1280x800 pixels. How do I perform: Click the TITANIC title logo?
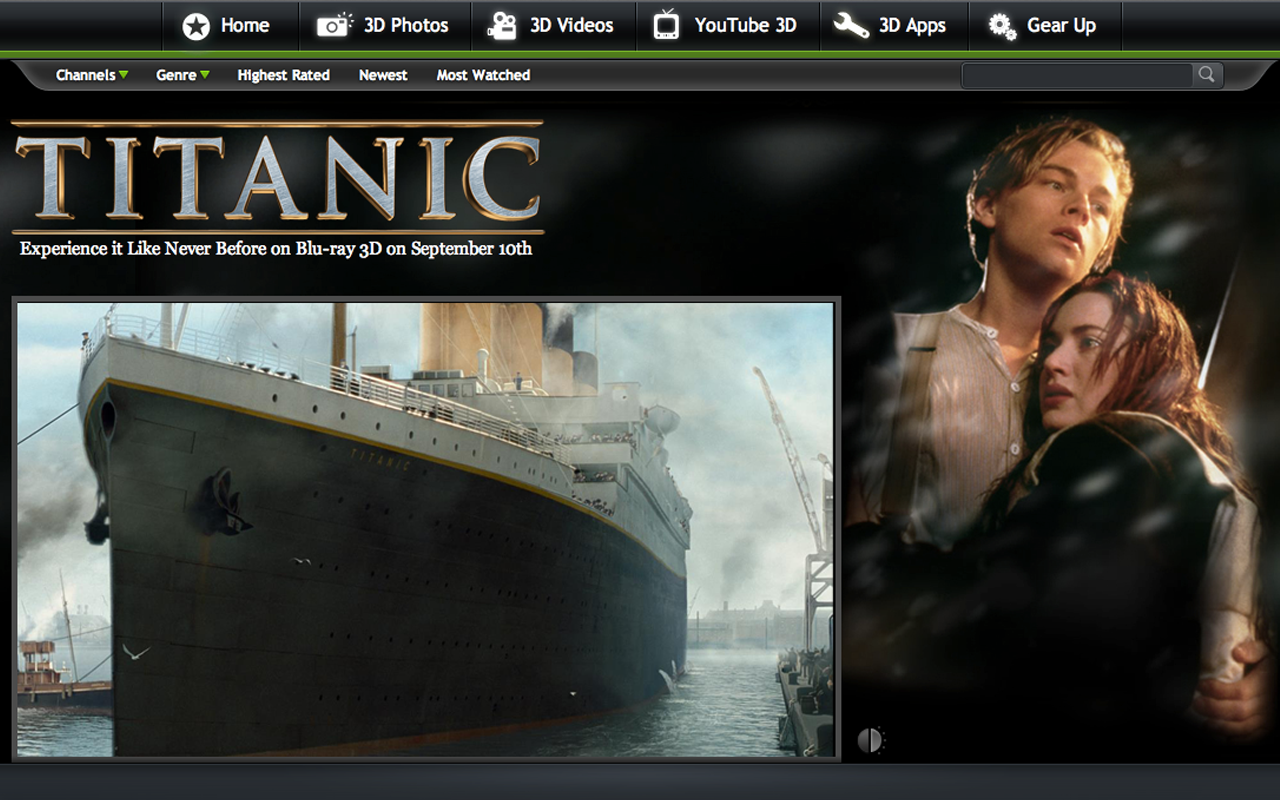point(278,176)
